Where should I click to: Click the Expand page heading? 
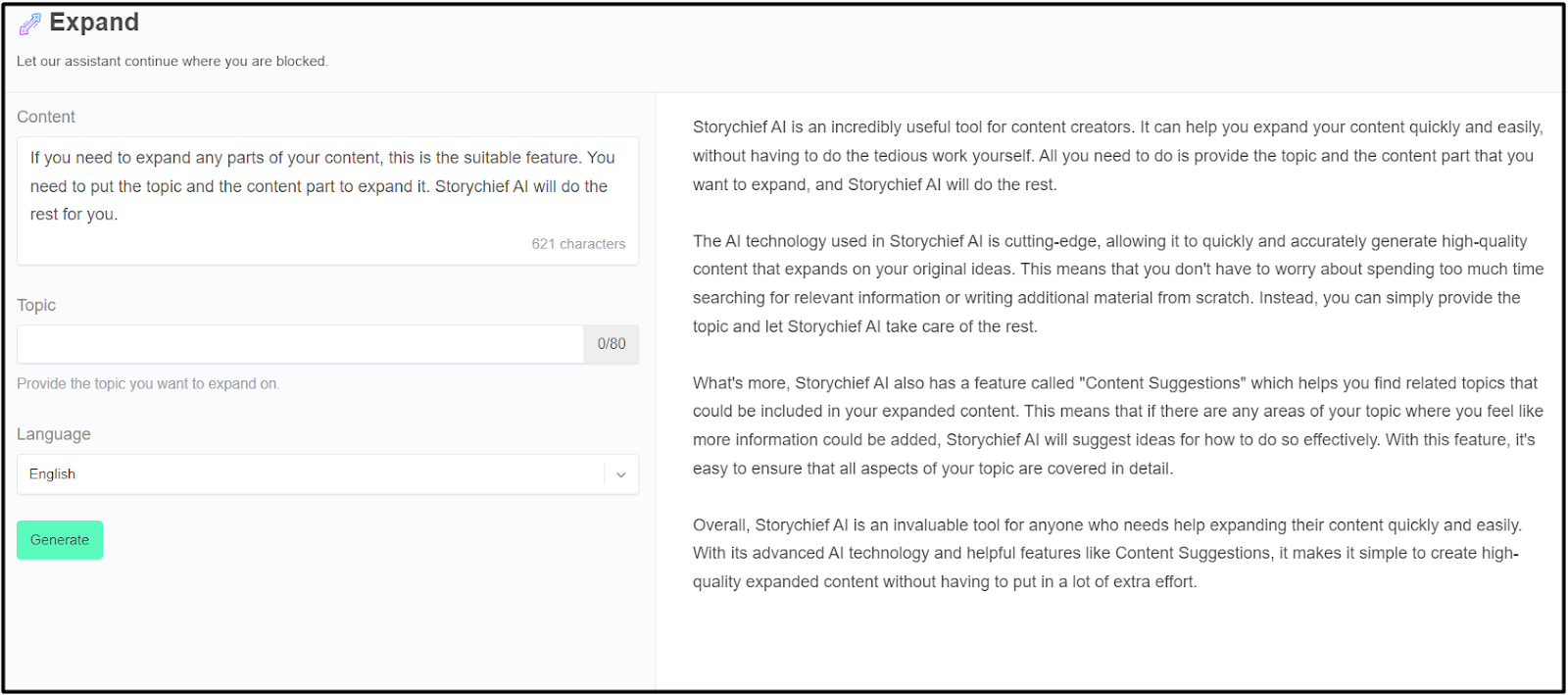[x=94, y=23]
